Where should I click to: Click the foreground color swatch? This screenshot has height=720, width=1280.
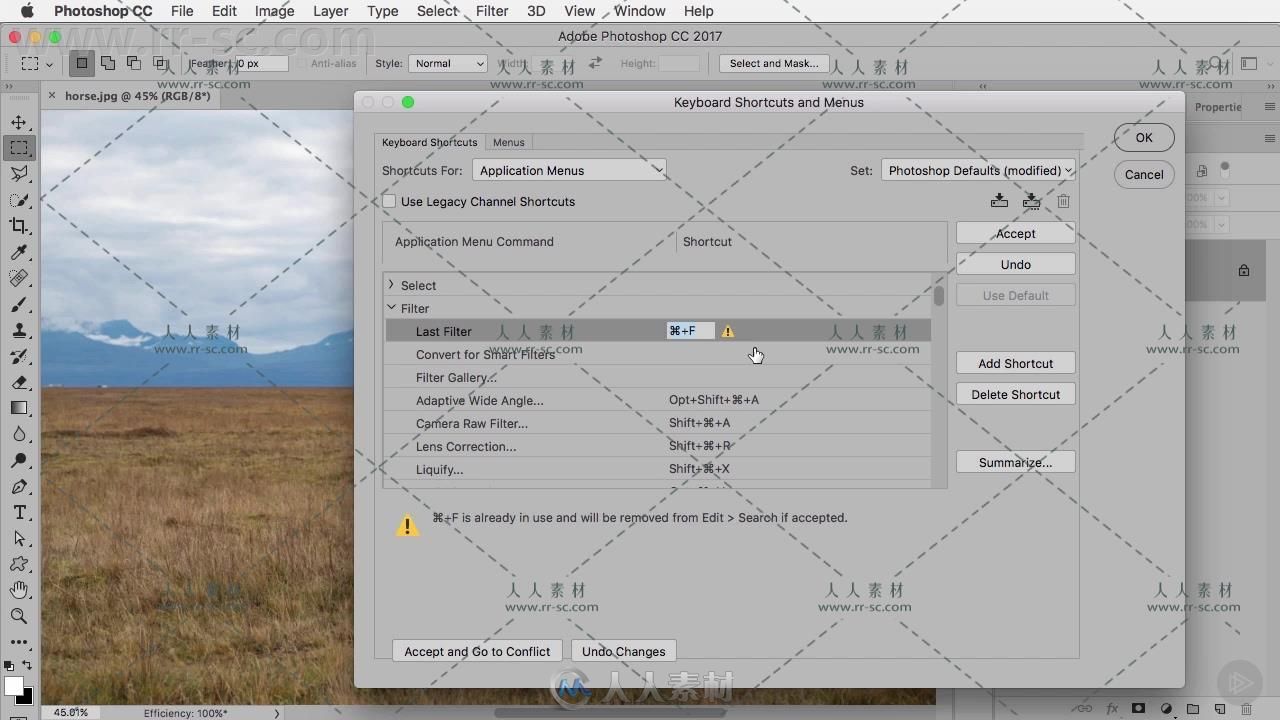pyautogui.click(x=13, y=686)
